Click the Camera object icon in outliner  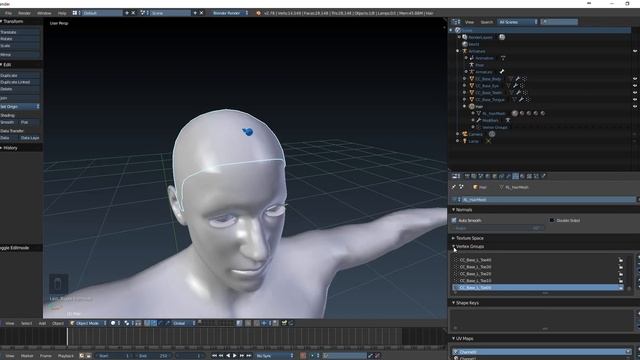coord(464,134)
